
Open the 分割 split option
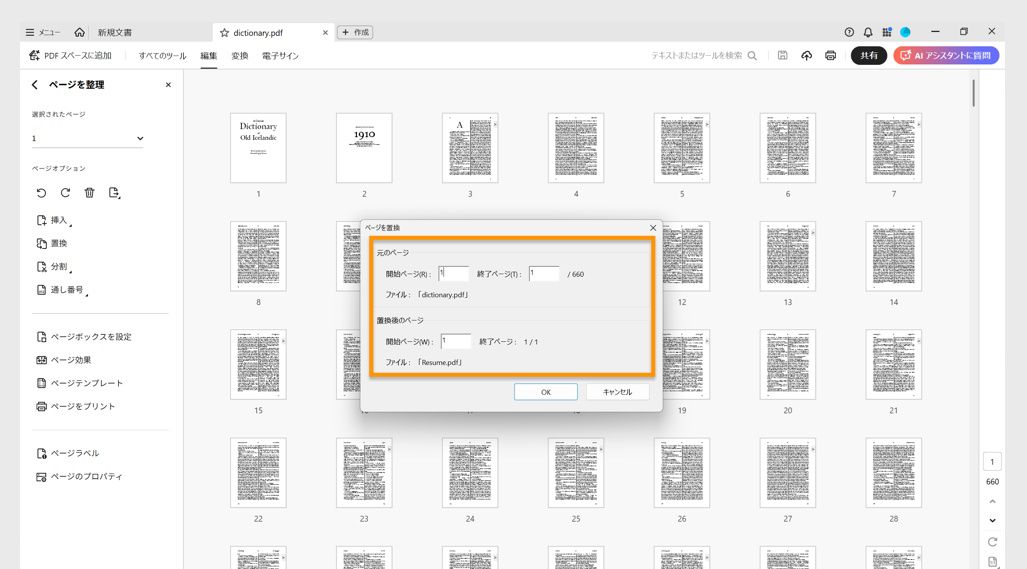coord(53,266)
